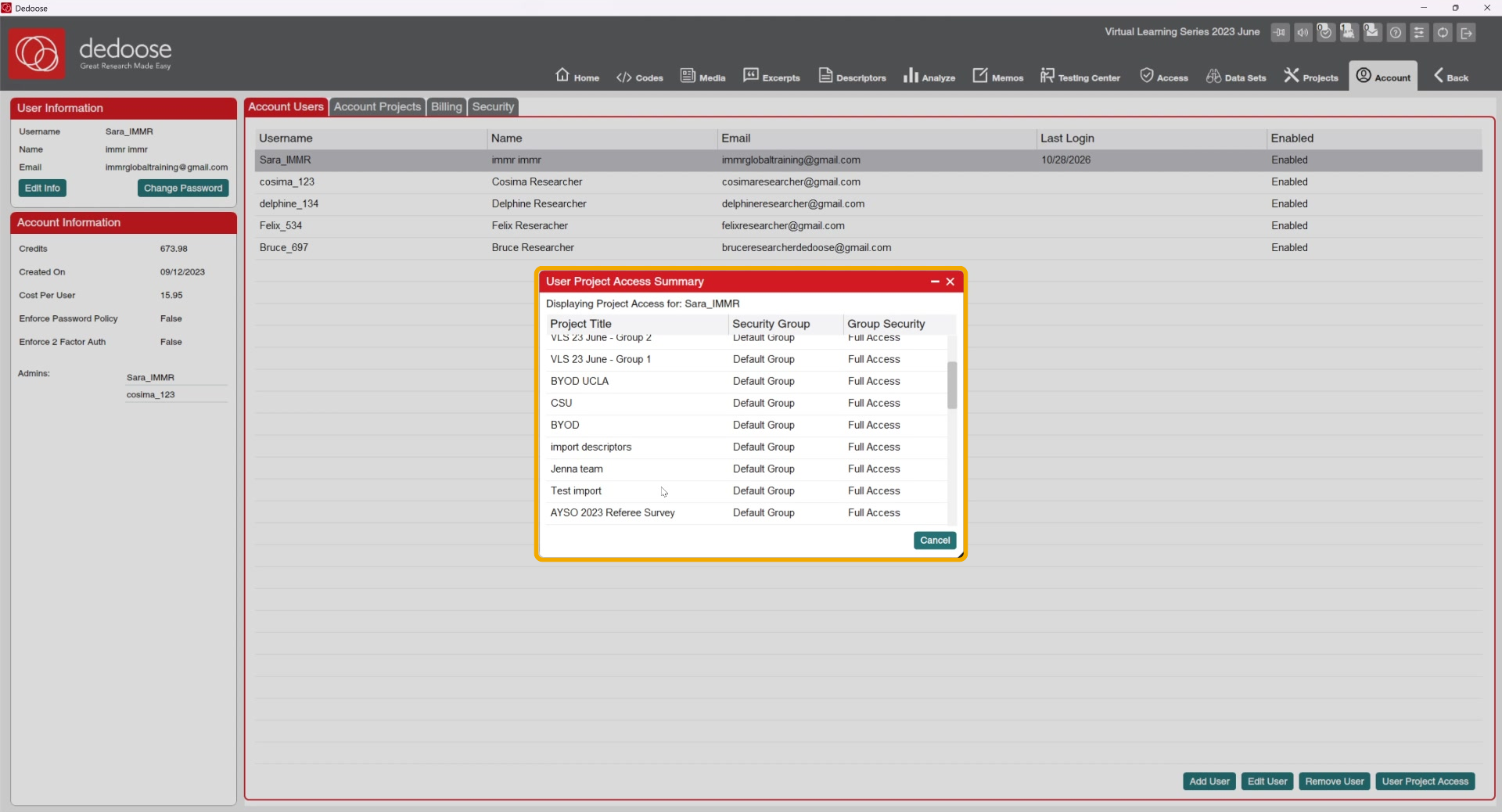
Task: Switch to the Account Projects tab
Action: (377, 107)
